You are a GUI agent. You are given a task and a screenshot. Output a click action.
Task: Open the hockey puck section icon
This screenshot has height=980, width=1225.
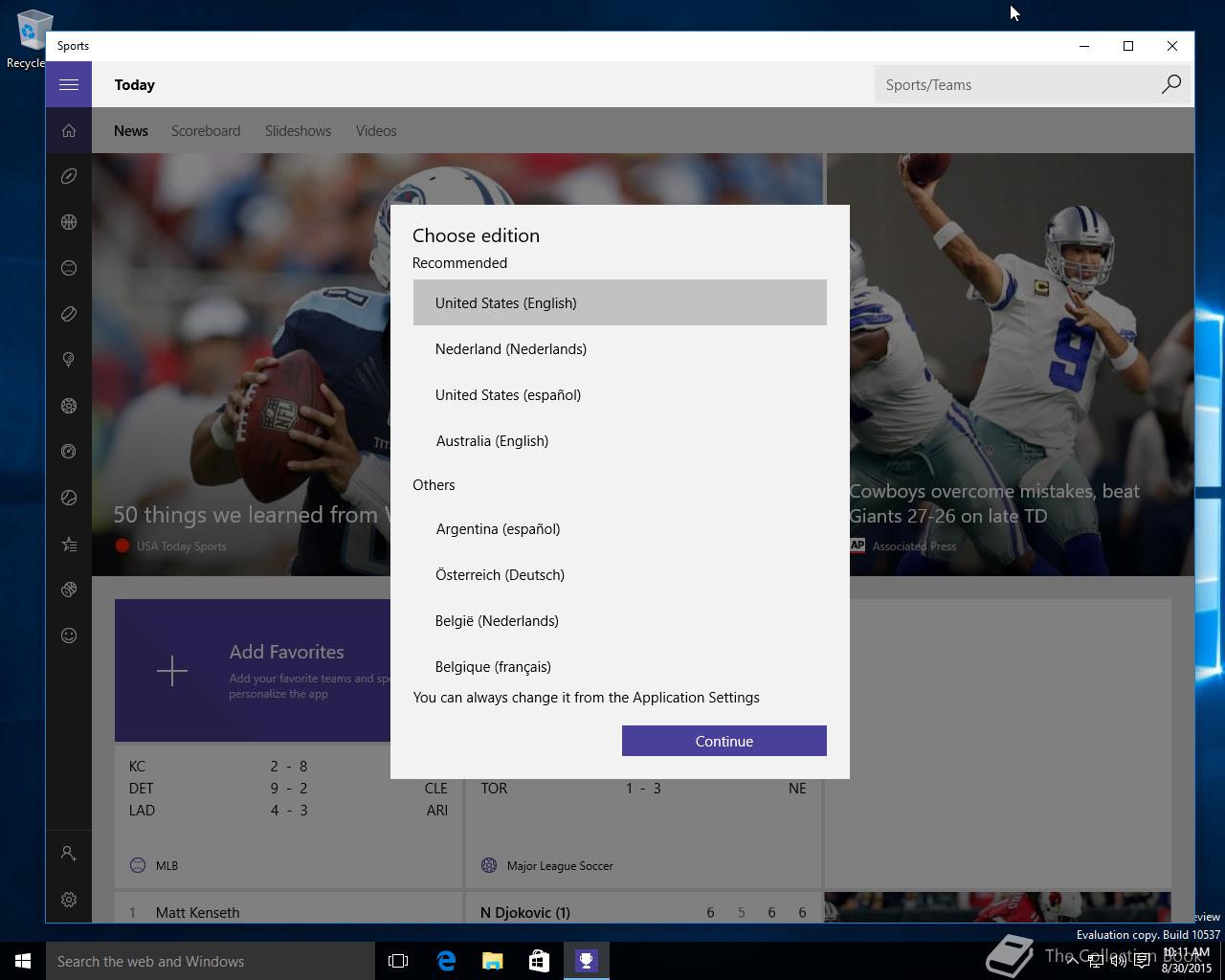tap(69, 314)
